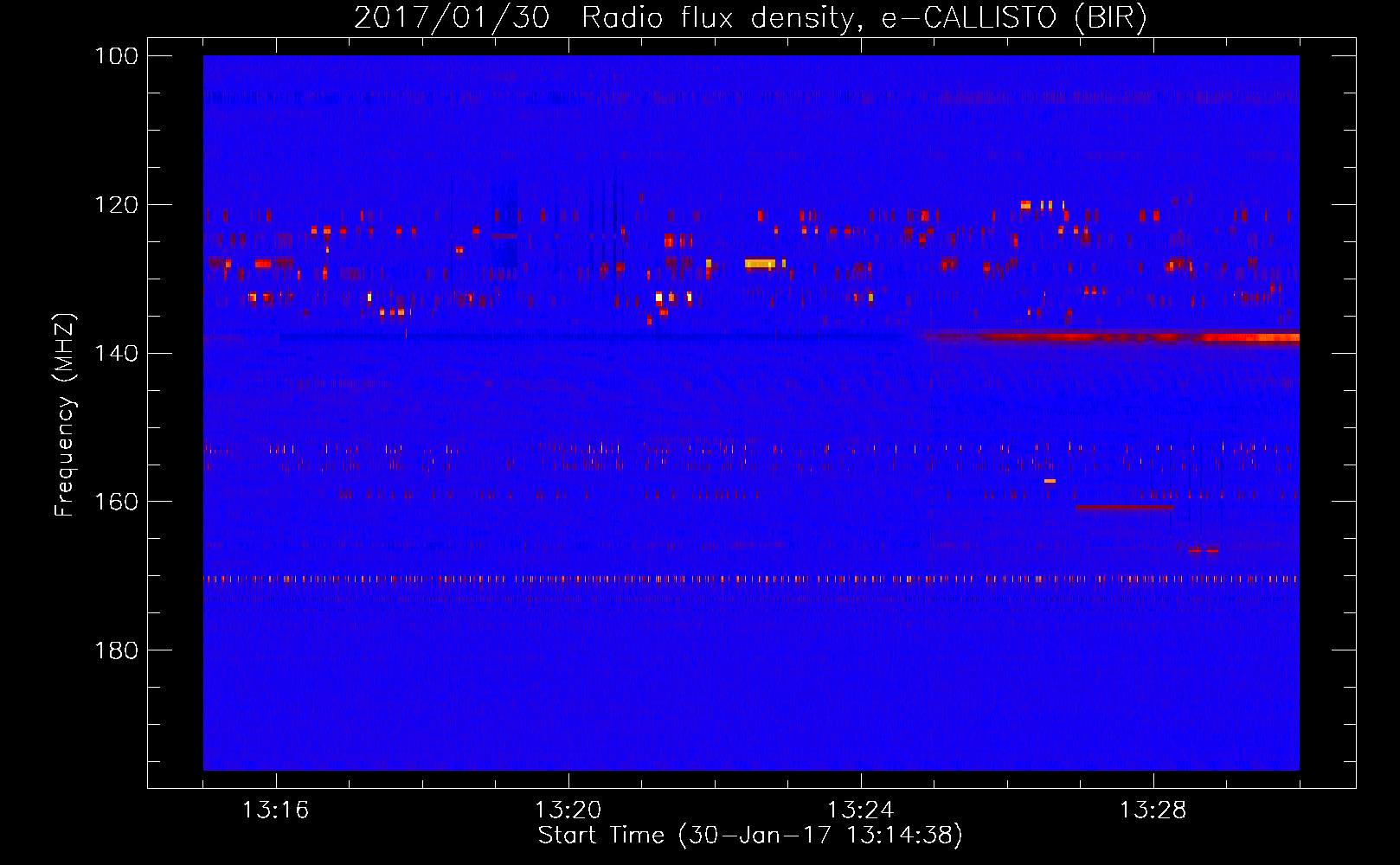Viewport: 1400px width, 865px height.
Task: Click the 13:20 time tick label
Action: tap(568, 811)
